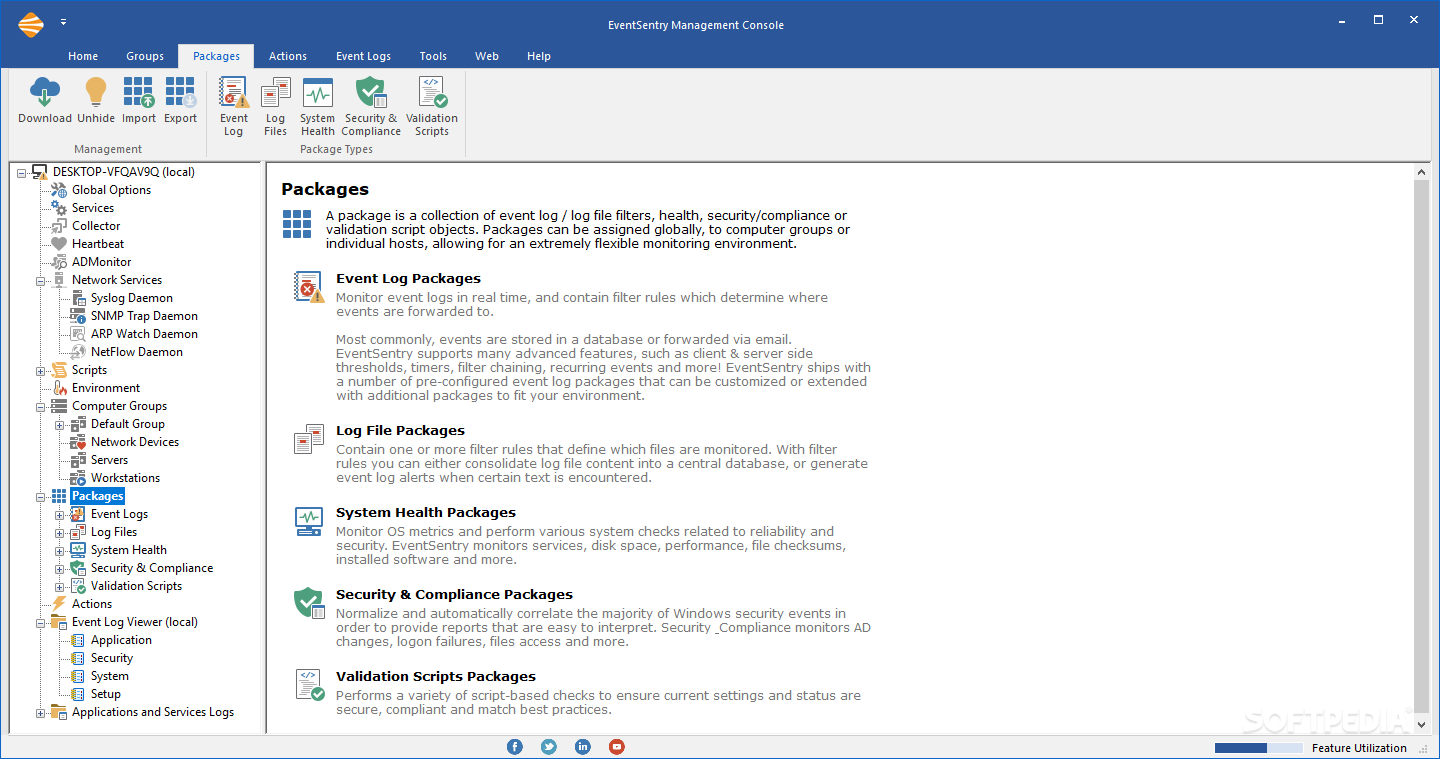The height and width of the screenshot is (759, 1440).
Task: Click the Heartbeat heart icon in tree
Action: 59,244
